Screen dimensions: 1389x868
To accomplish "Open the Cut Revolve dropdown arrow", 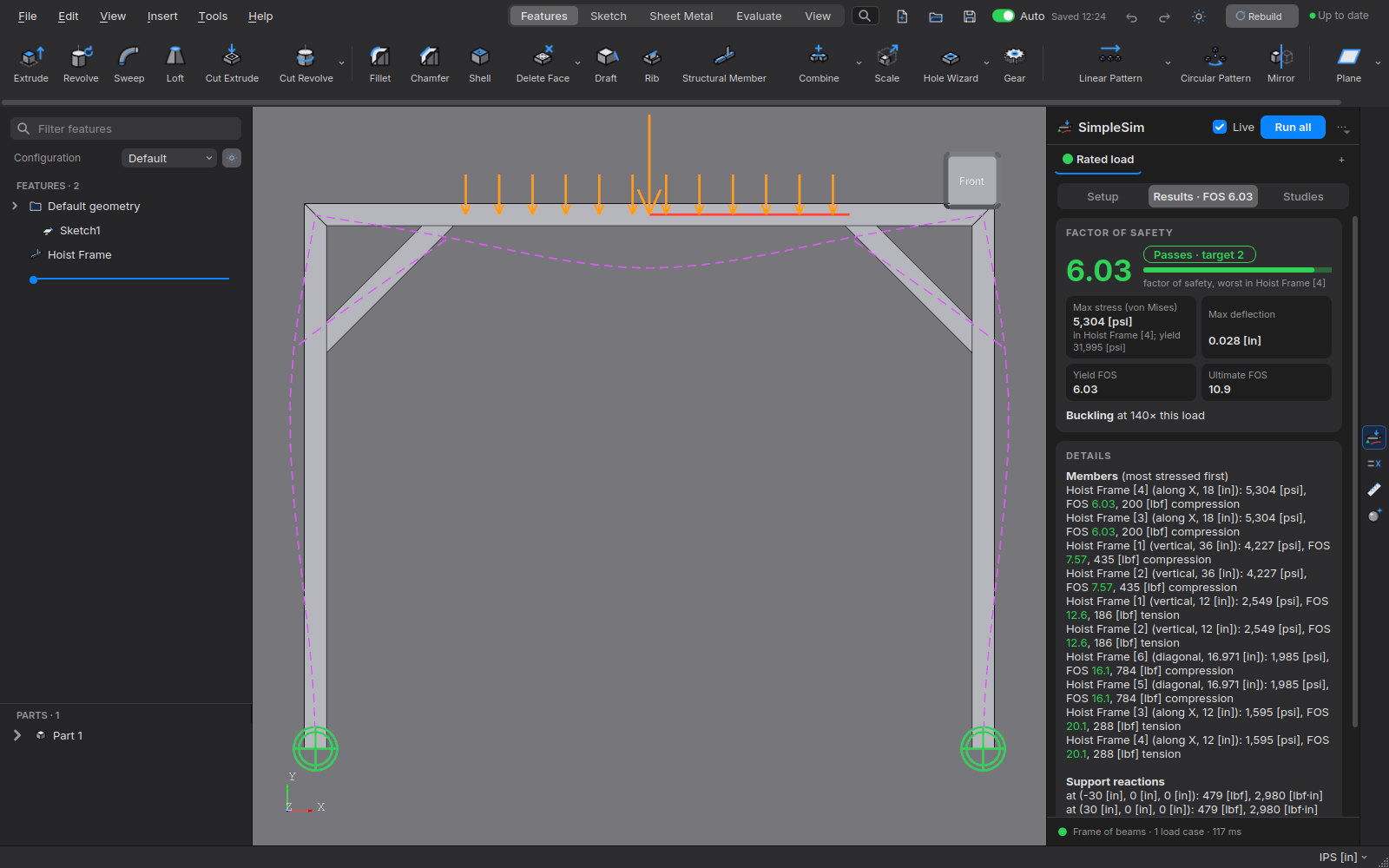I will click(341, 63).
